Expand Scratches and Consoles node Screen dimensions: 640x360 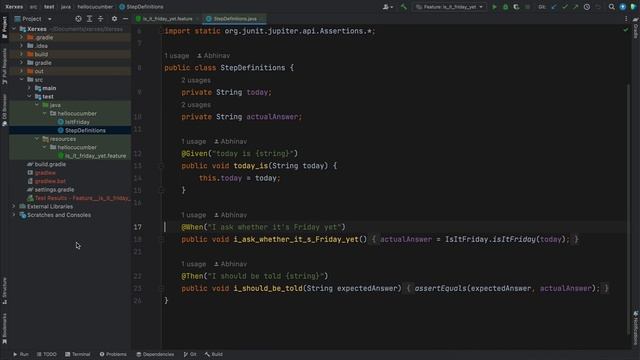[x=14, y=215]
